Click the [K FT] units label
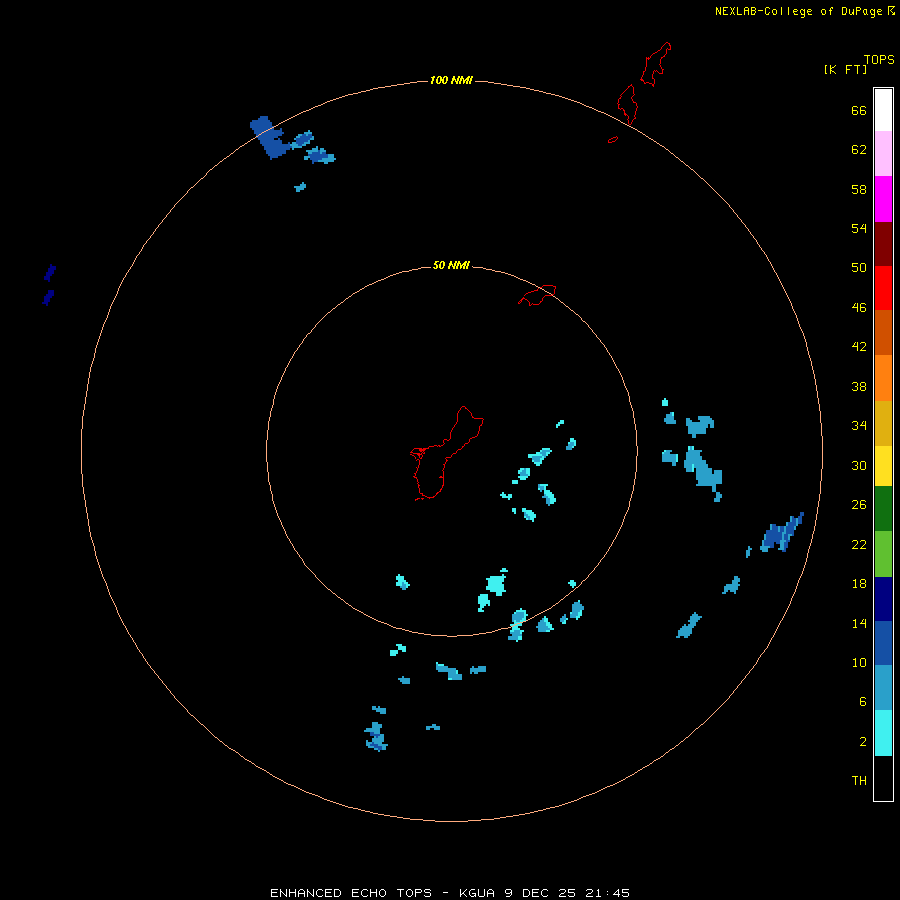The height and width of the screenshot is (900, 900). click(845, 69)
